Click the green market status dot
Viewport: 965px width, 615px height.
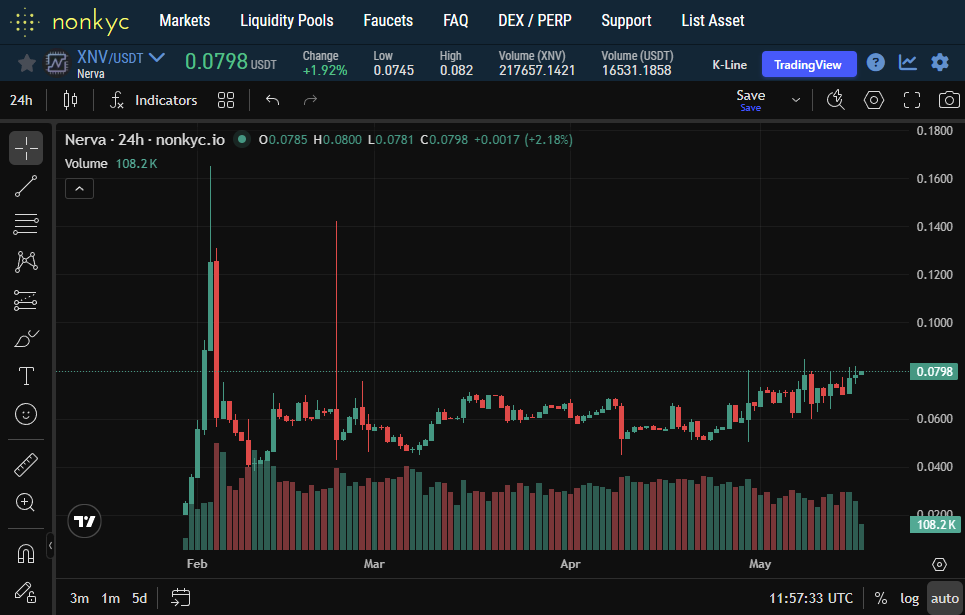click(242, 139)
